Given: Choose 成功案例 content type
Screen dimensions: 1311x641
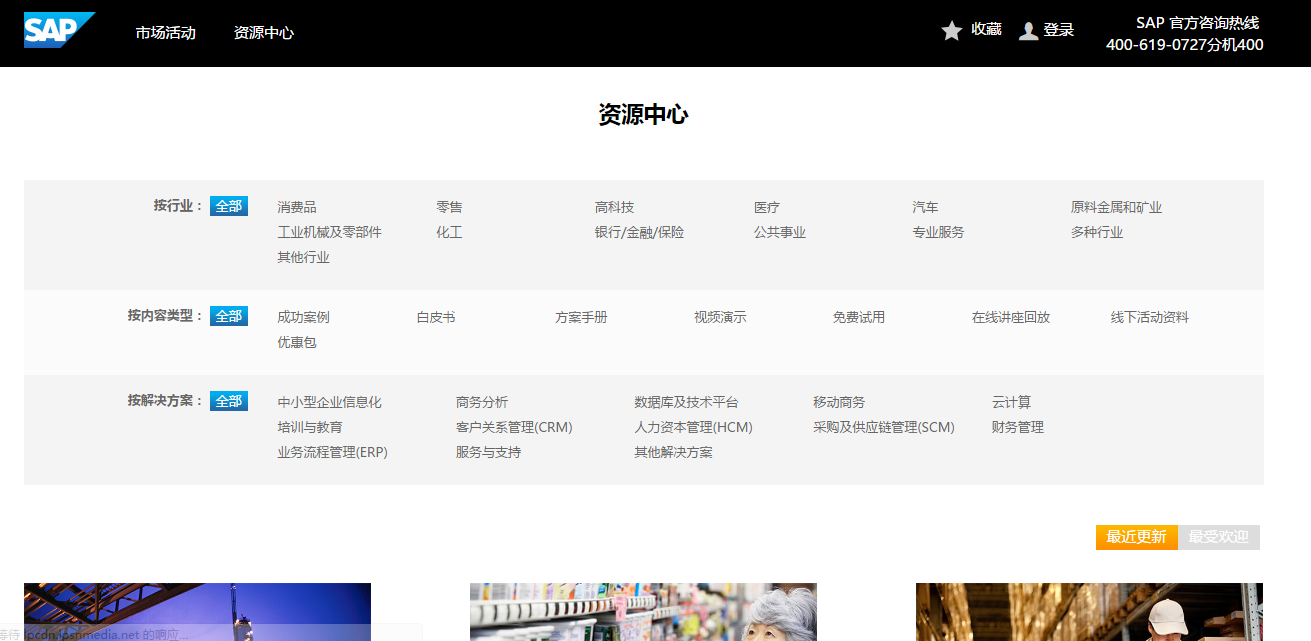Looking at the screenshot, I should 303,318.
